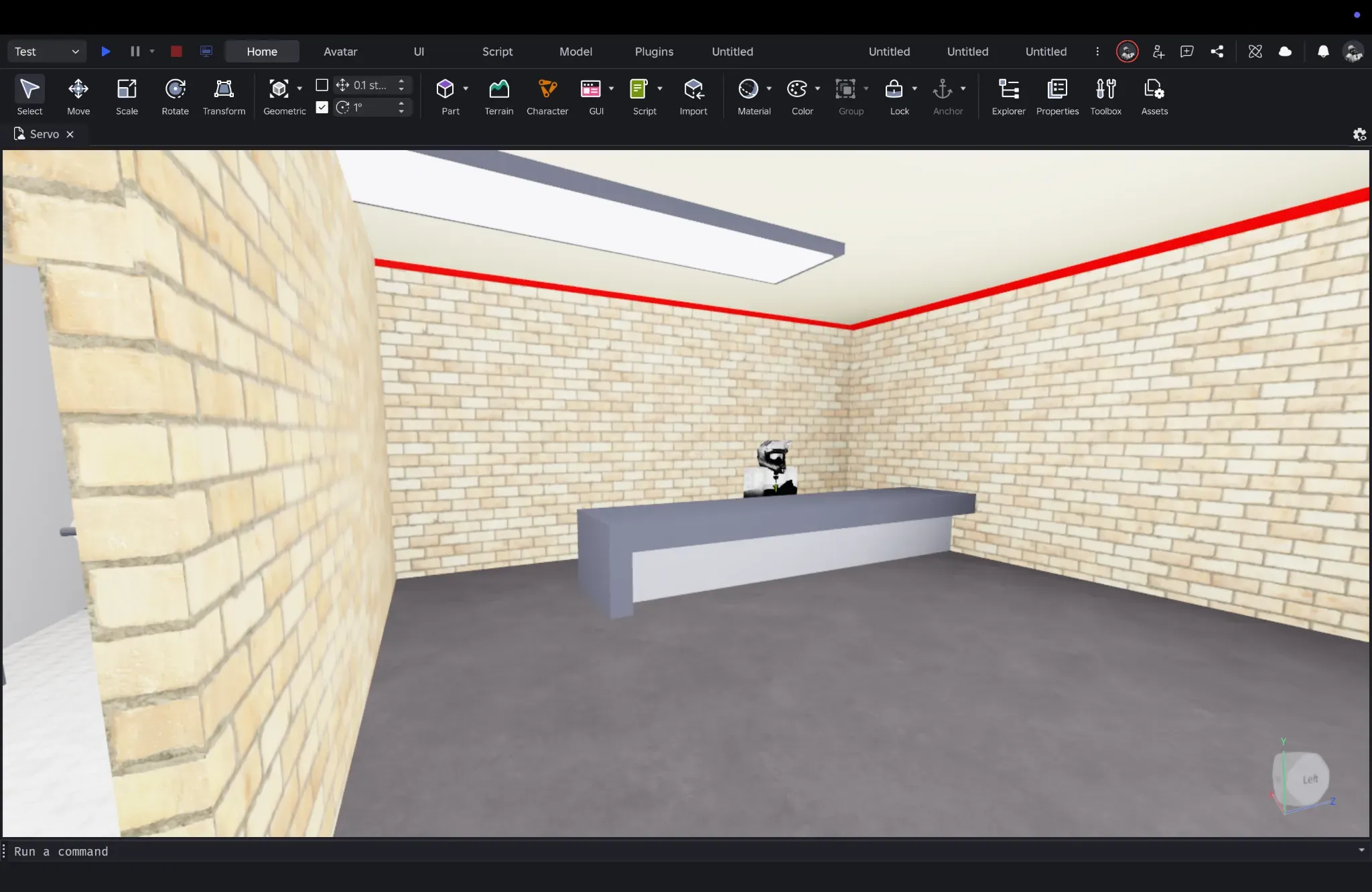
Task: Select the Move tool
Action: coord(78,97)
